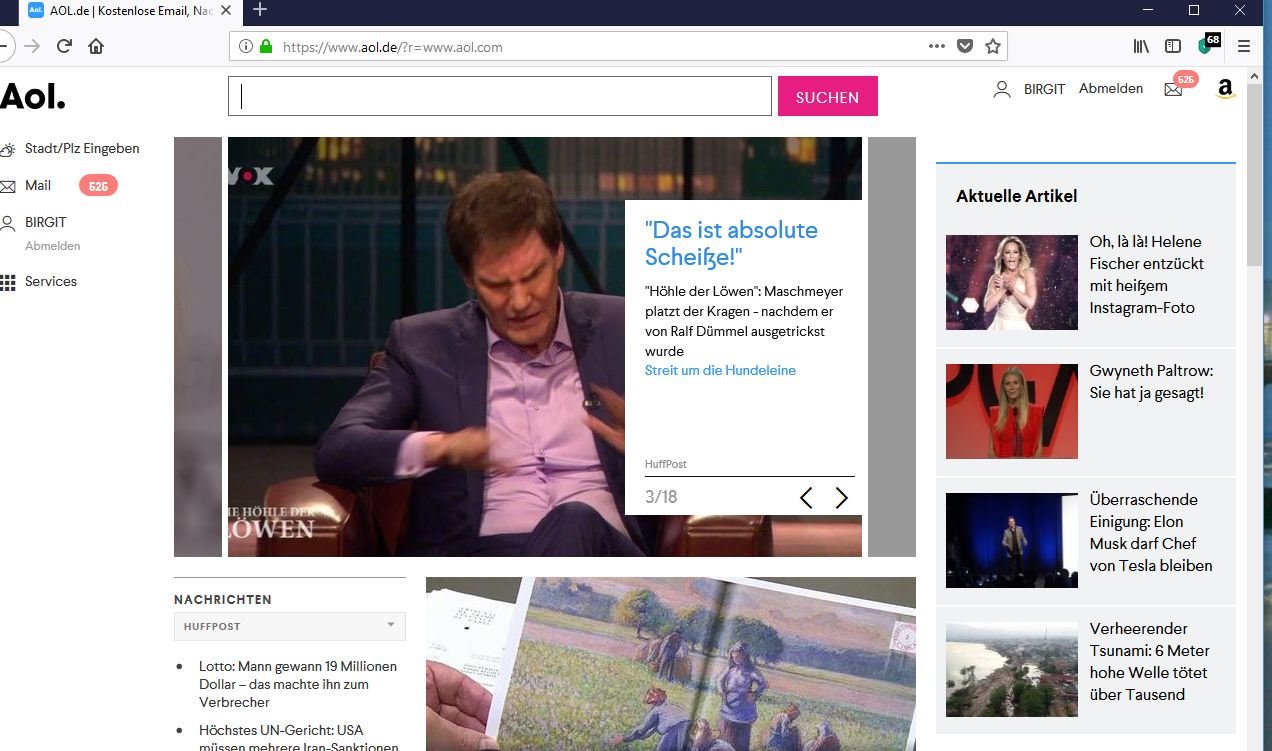Click the Services grid icon
1272x751 pixels.
click(8, 282)
